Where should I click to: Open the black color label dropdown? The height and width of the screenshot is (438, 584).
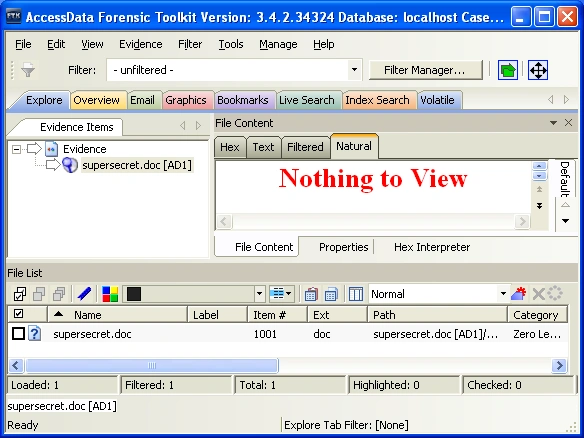259,294
